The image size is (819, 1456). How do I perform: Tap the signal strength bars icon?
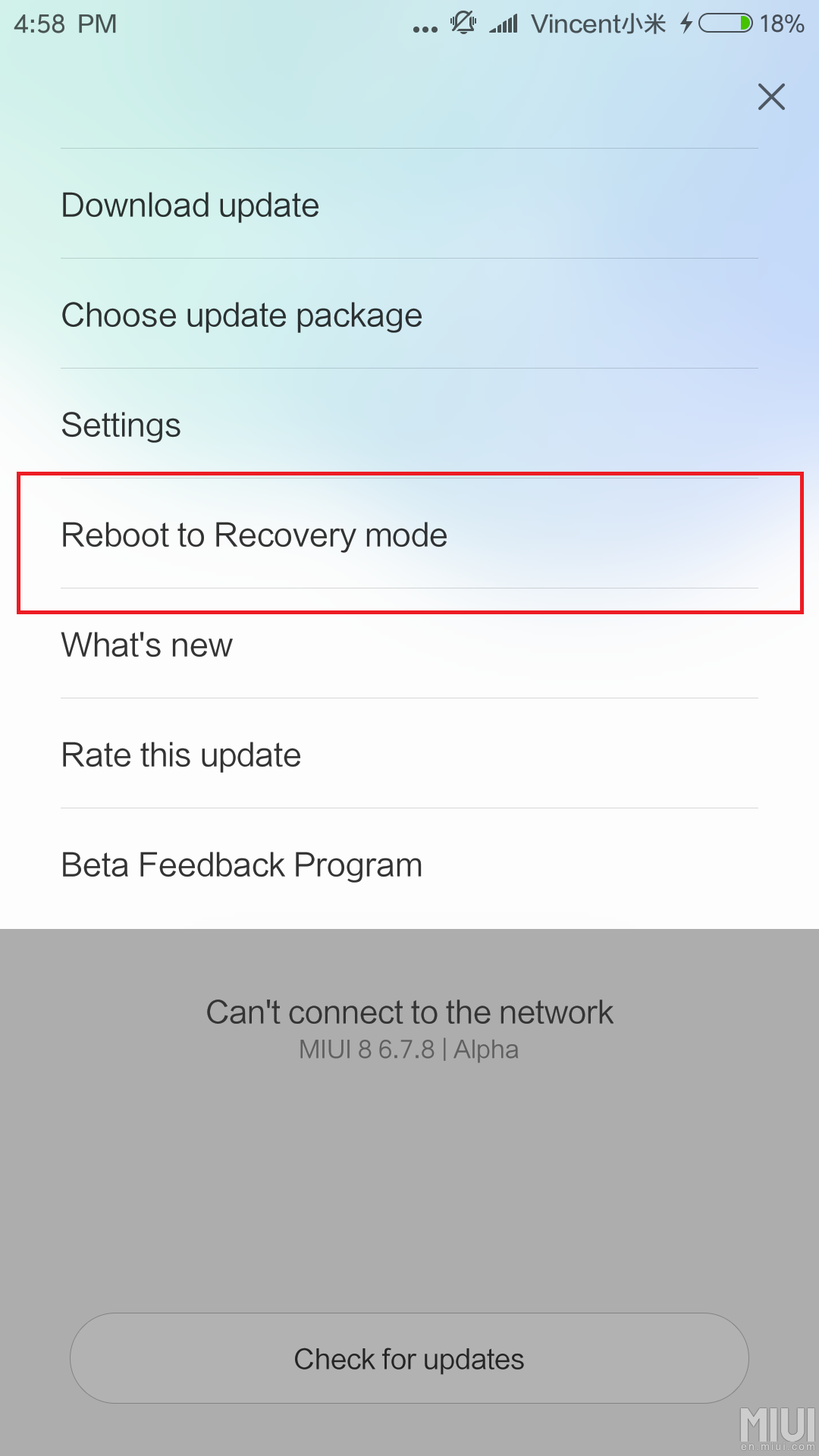click(504, 24)
